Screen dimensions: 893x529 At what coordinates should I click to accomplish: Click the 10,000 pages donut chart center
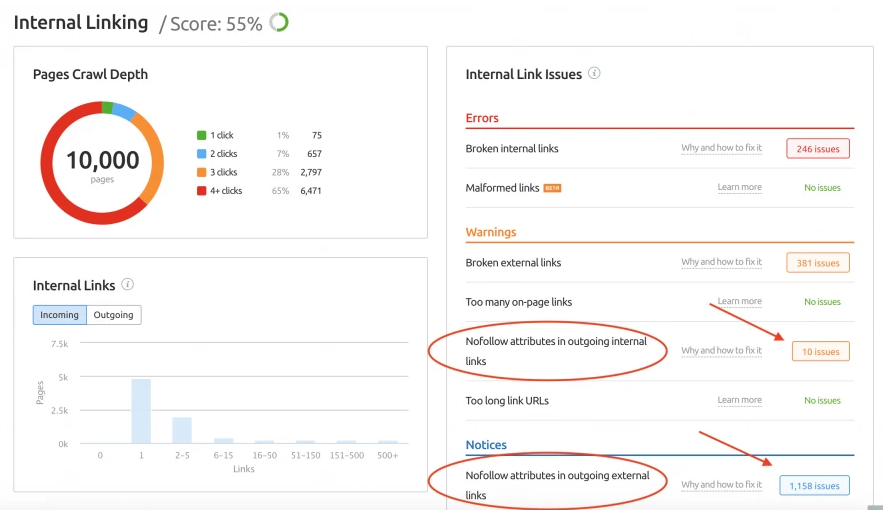[x=102, y=163]
